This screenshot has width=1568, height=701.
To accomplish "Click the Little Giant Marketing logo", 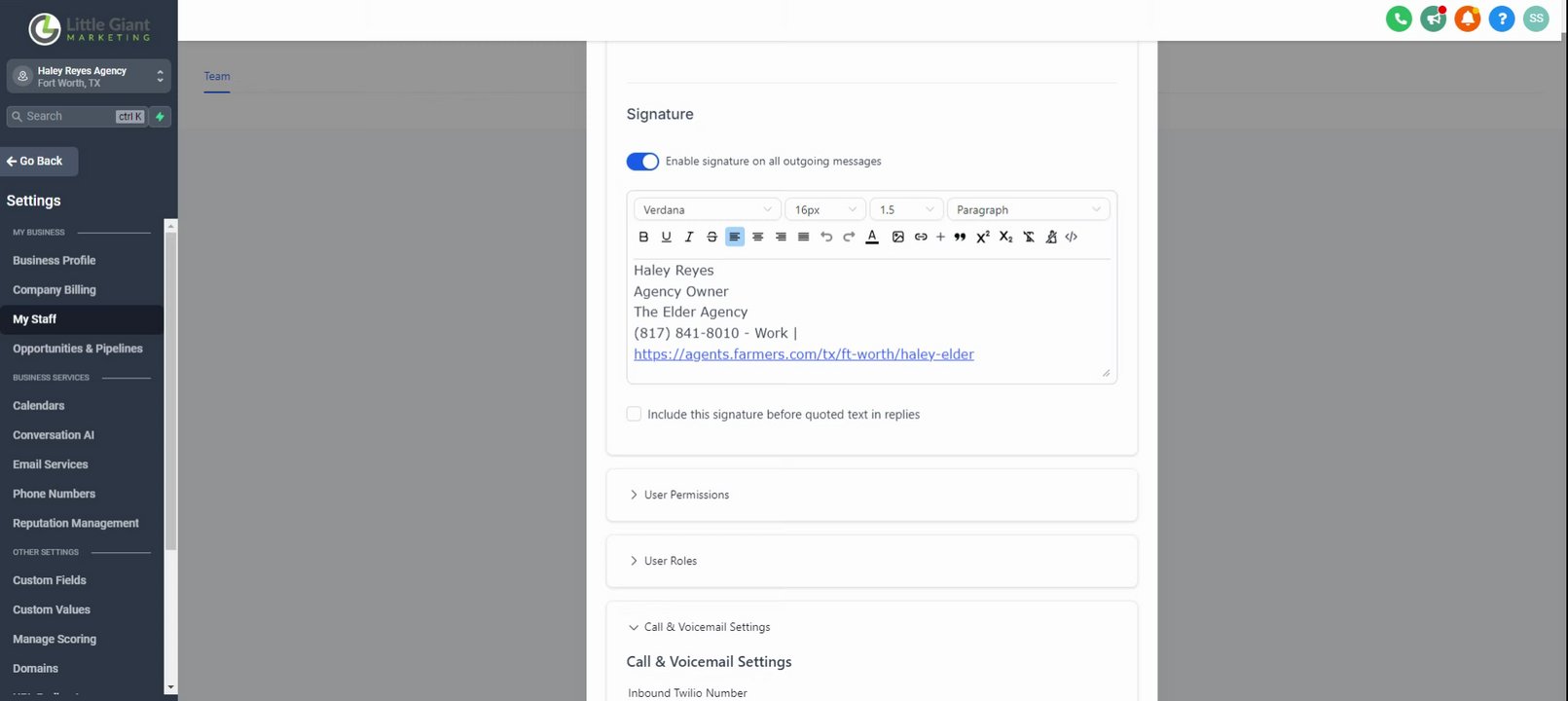I will pos(90,28).
